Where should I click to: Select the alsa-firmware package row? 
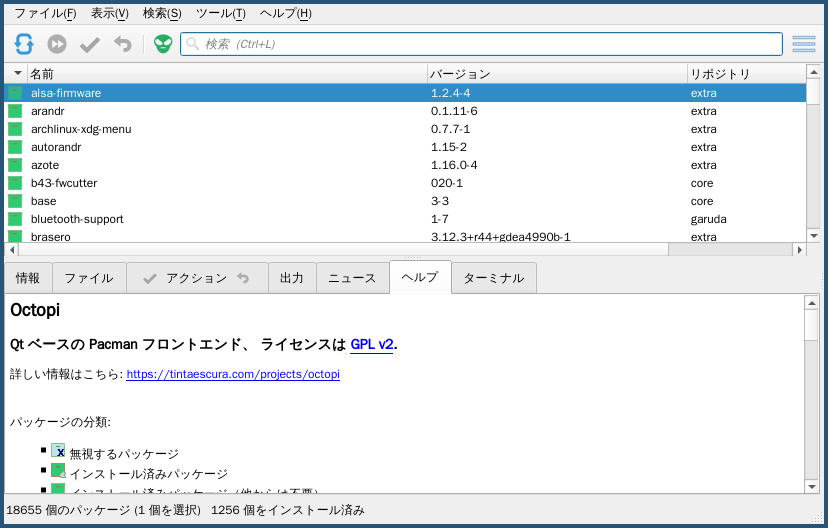(406, 93)
